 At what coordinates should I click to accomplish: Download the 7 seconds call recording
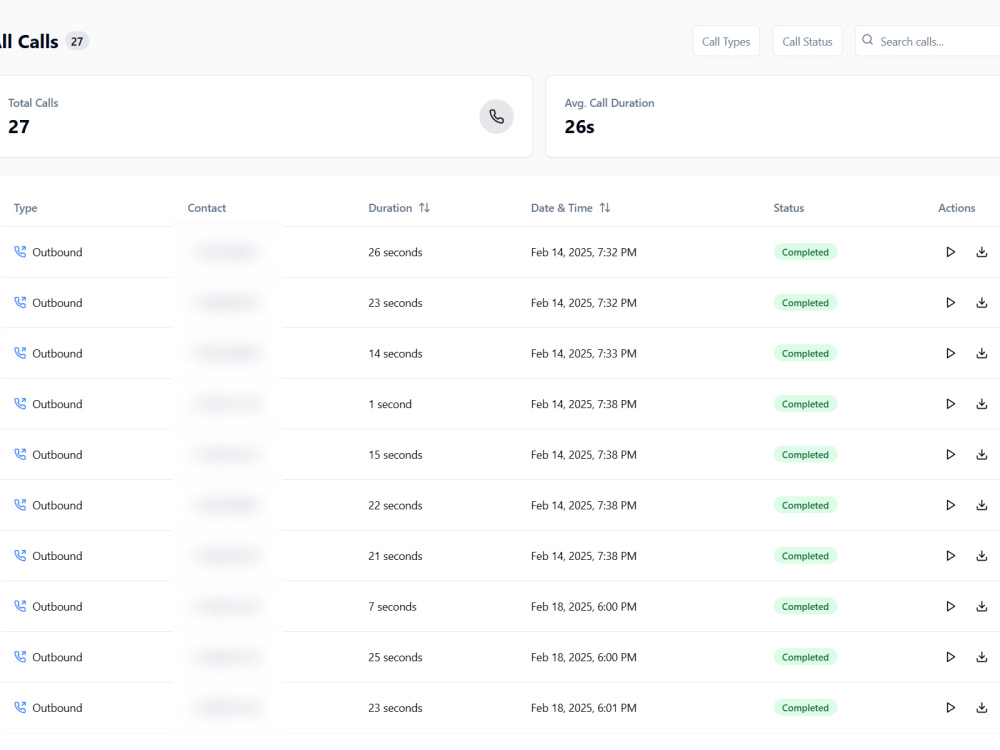(982, 607)
